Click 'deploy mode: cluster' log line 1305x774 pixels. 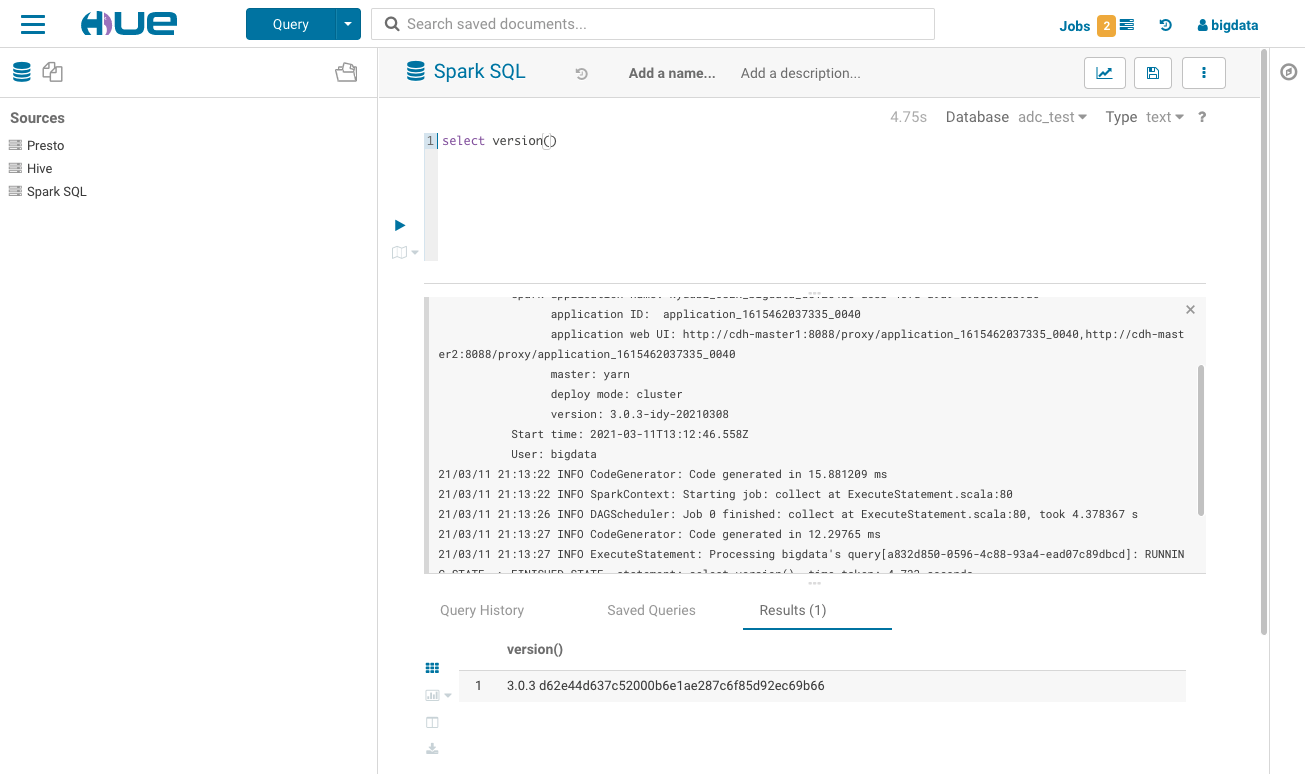616,394
